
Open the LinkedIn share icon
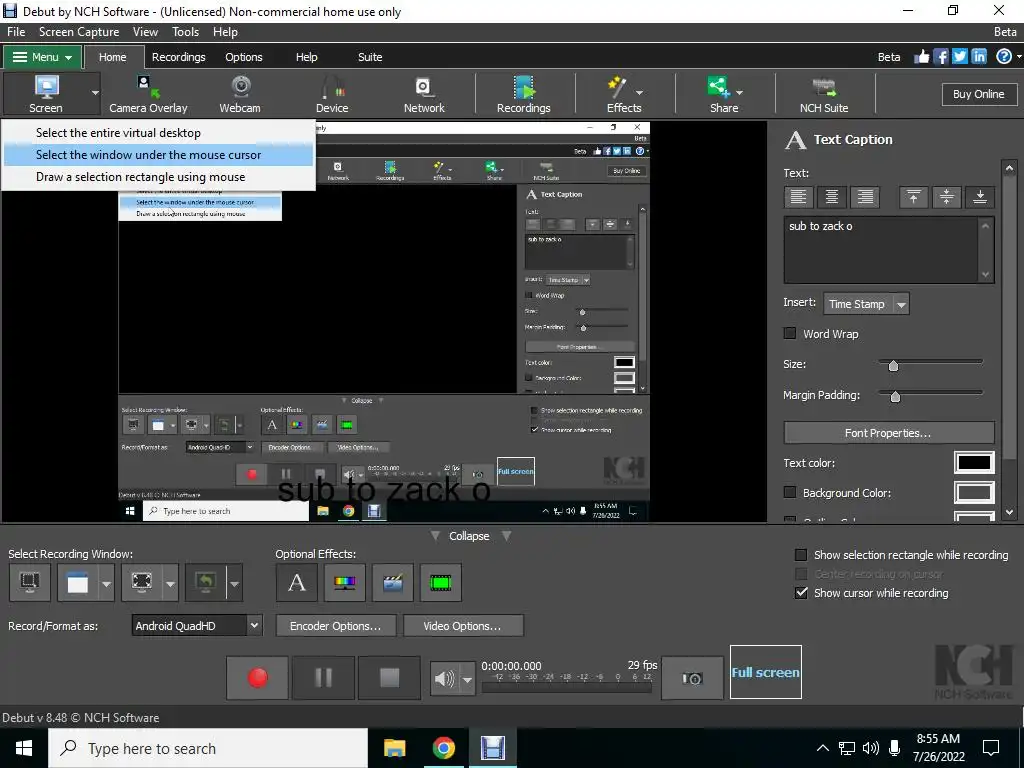click(x=979, y=57)
